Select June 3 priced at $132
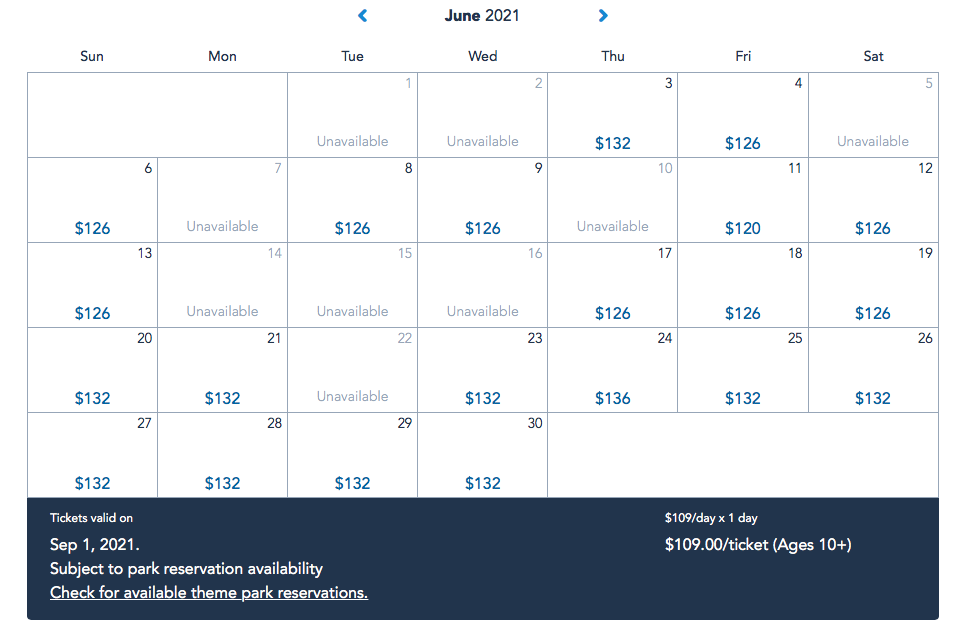This screenshot has width=956, height=631. pos(613,115)
